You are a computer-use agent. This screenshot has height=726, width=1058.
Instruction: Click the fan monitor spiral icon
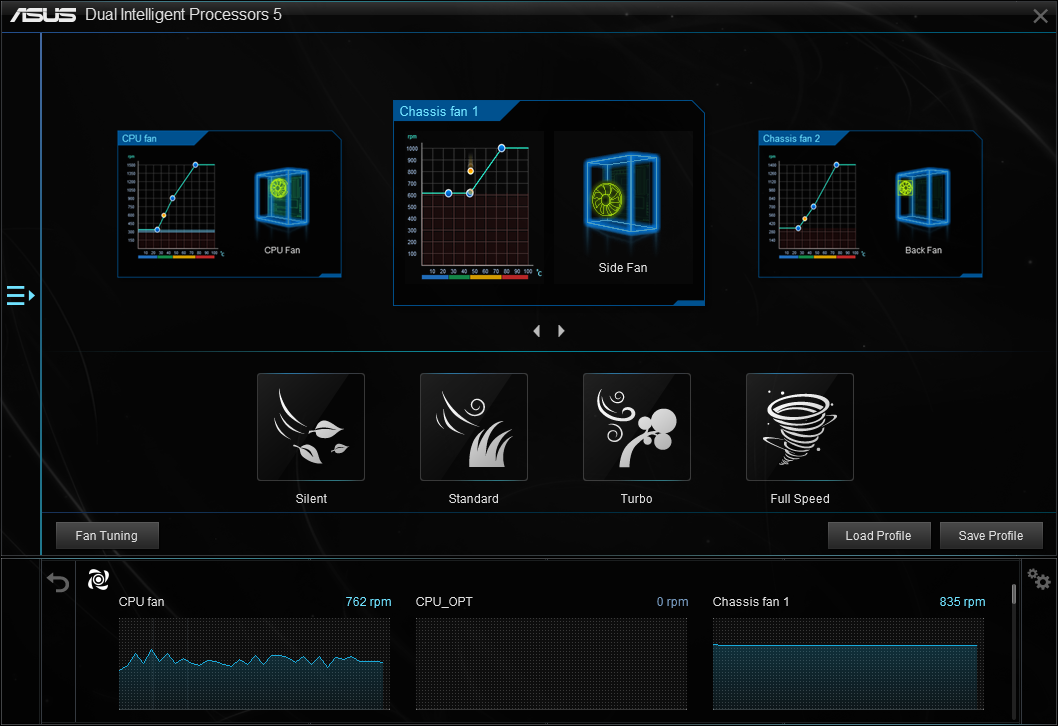[x=99, y=579]
